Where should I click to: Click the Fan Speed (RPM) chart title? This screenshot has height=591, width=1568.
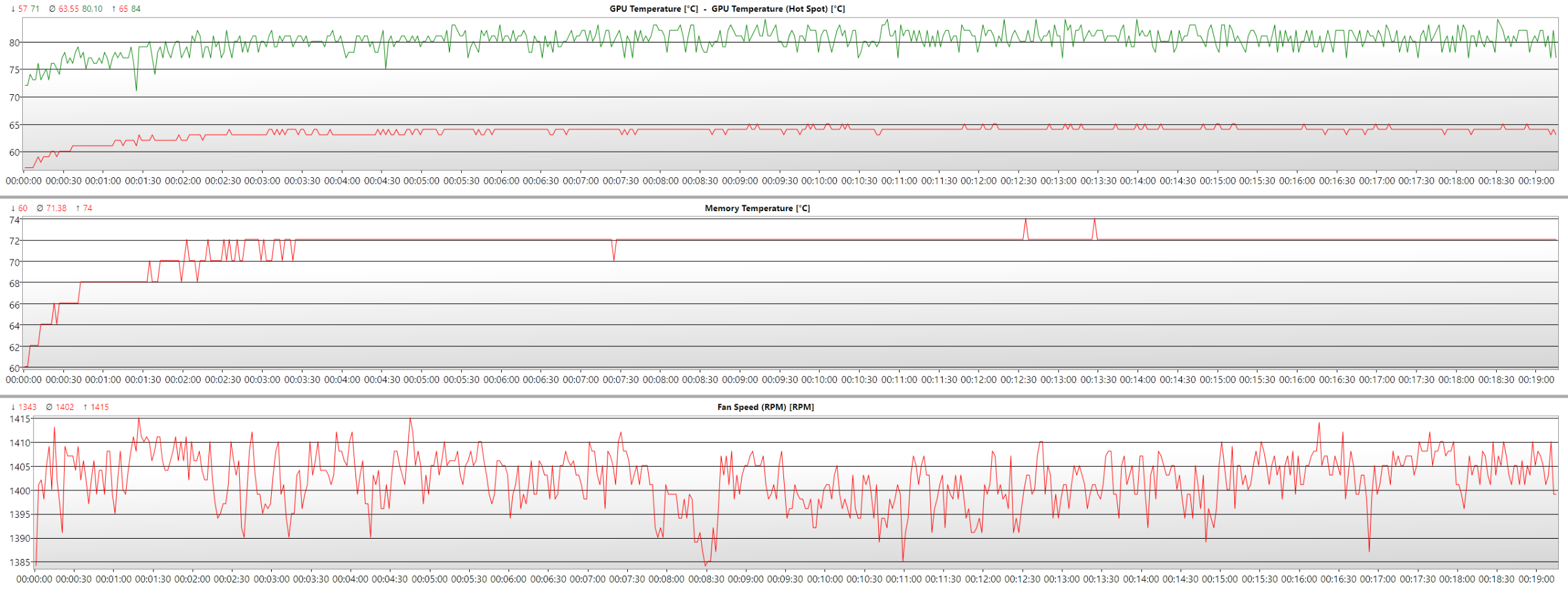(x=766, y=407)
